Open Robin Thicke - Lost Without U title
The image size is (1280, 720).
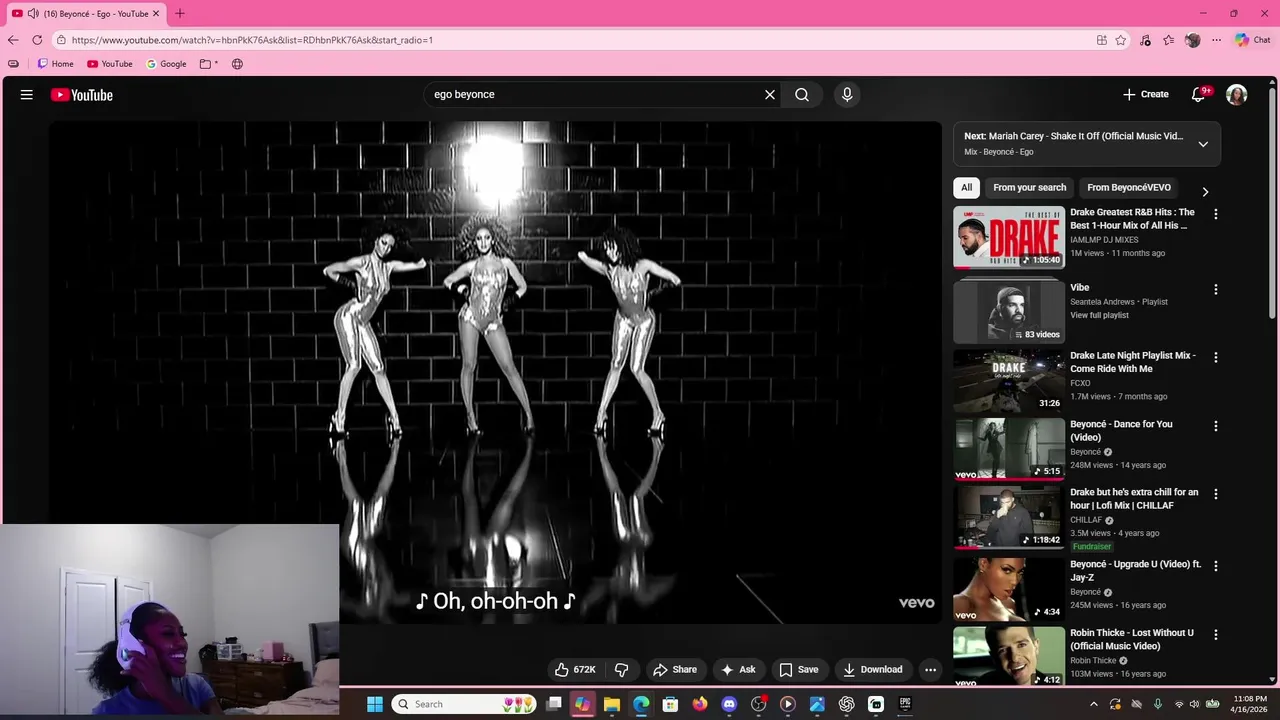coord(1132,639)
